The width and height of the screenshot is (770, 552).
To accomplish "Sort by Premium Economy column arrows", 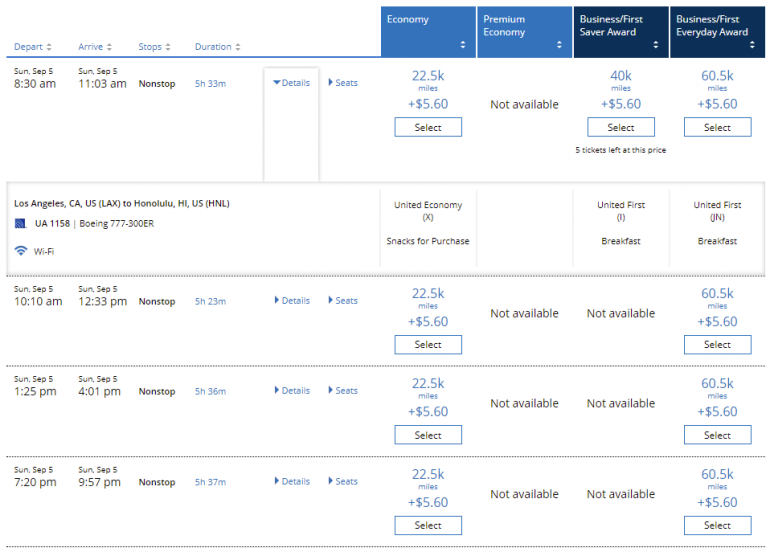I will coord(559,45).
